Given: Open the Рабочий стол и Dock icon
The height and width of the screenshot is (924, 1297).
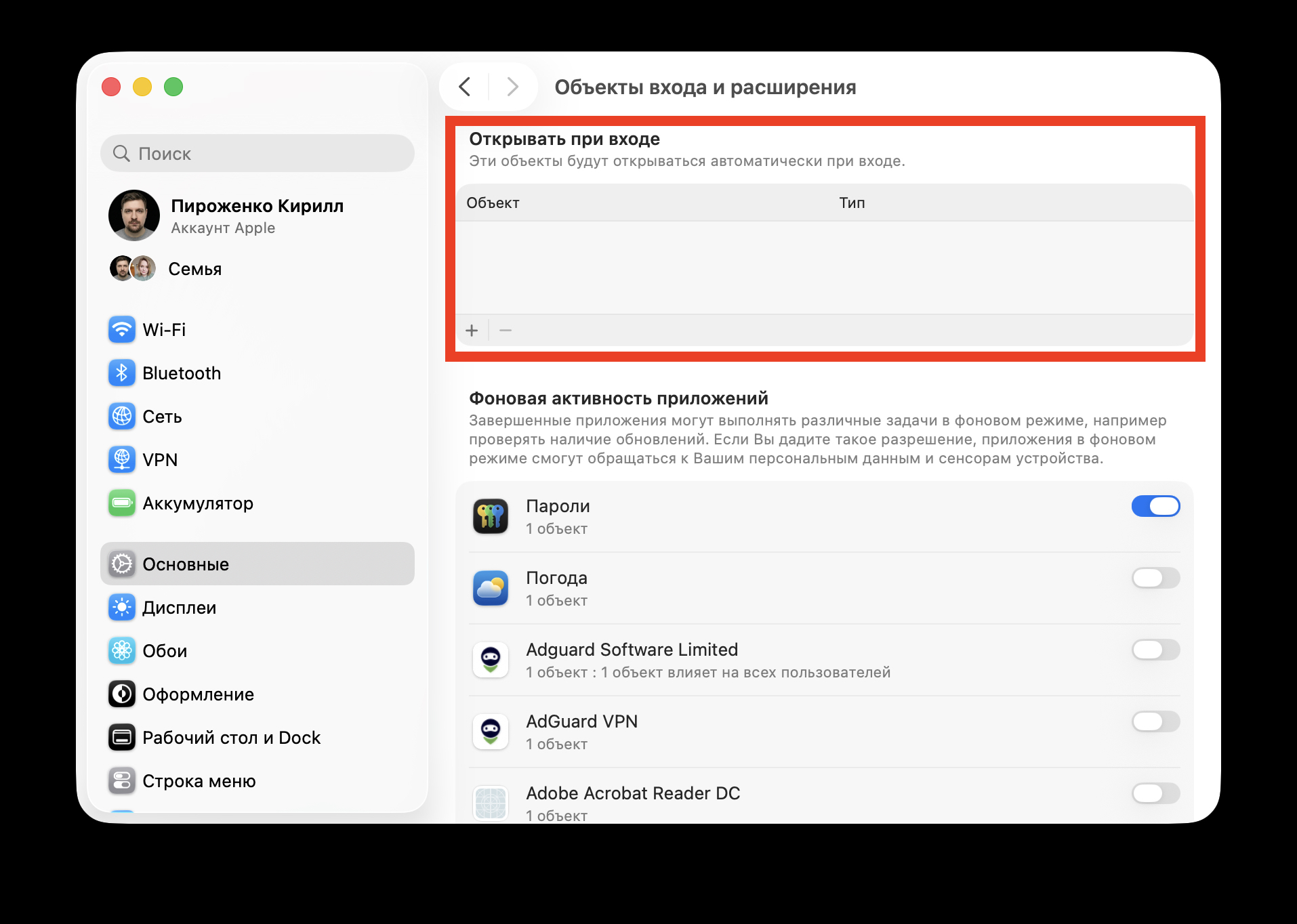Looking at the screenshot, I should [x=121, y=737].
